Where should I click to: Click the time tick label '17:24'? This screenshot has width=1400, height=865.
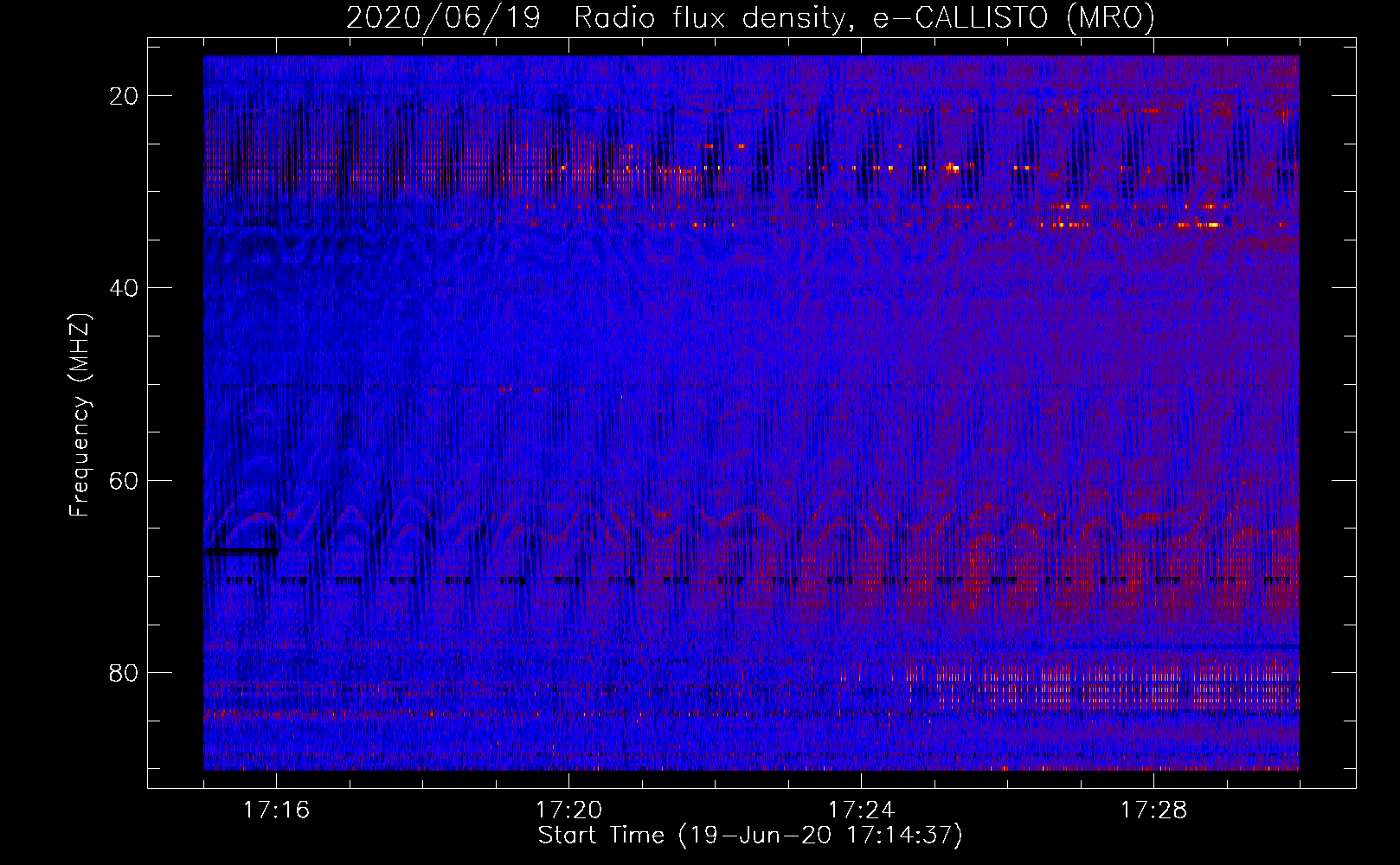click(x=861, y=811)
